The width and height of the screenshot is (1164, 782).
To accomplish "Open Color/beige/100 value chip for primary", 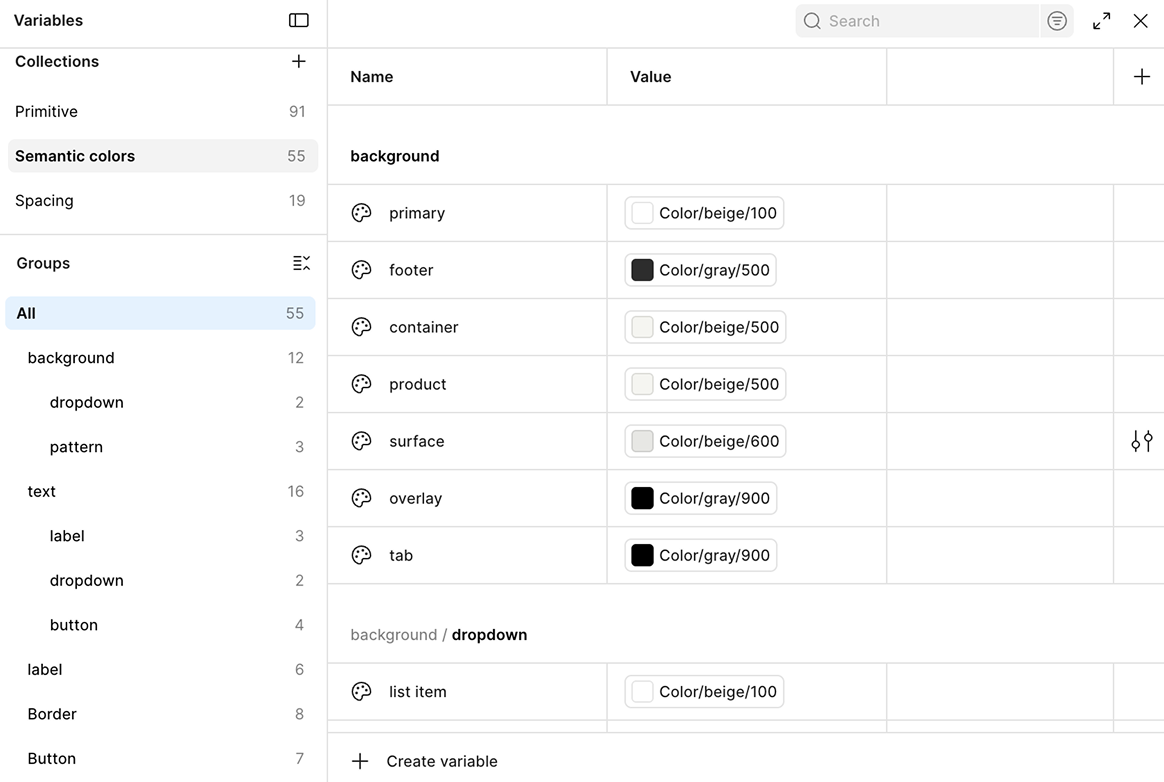I will click(x=704, y=213).
